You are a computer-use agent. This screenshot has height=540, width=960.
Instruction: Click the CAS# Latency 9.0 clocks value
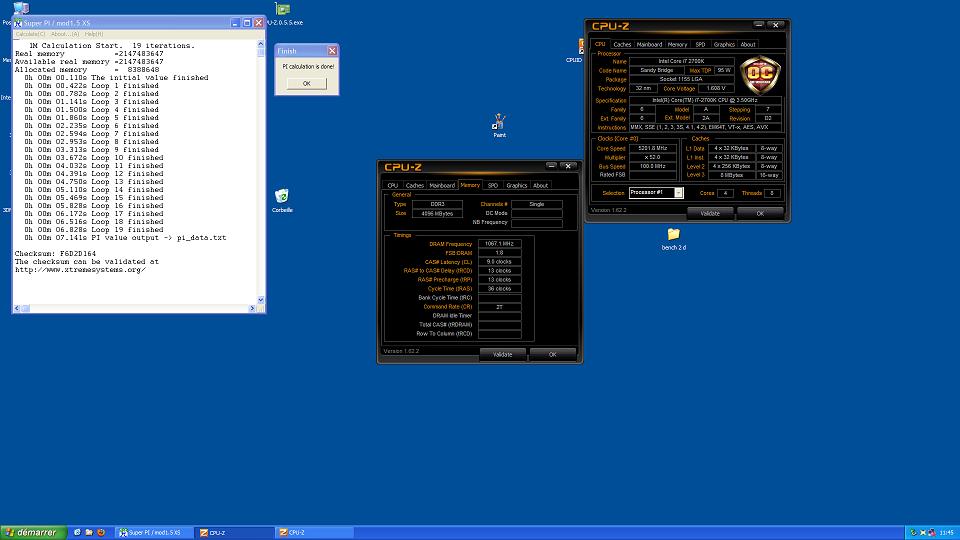click(x=500, y=261)
